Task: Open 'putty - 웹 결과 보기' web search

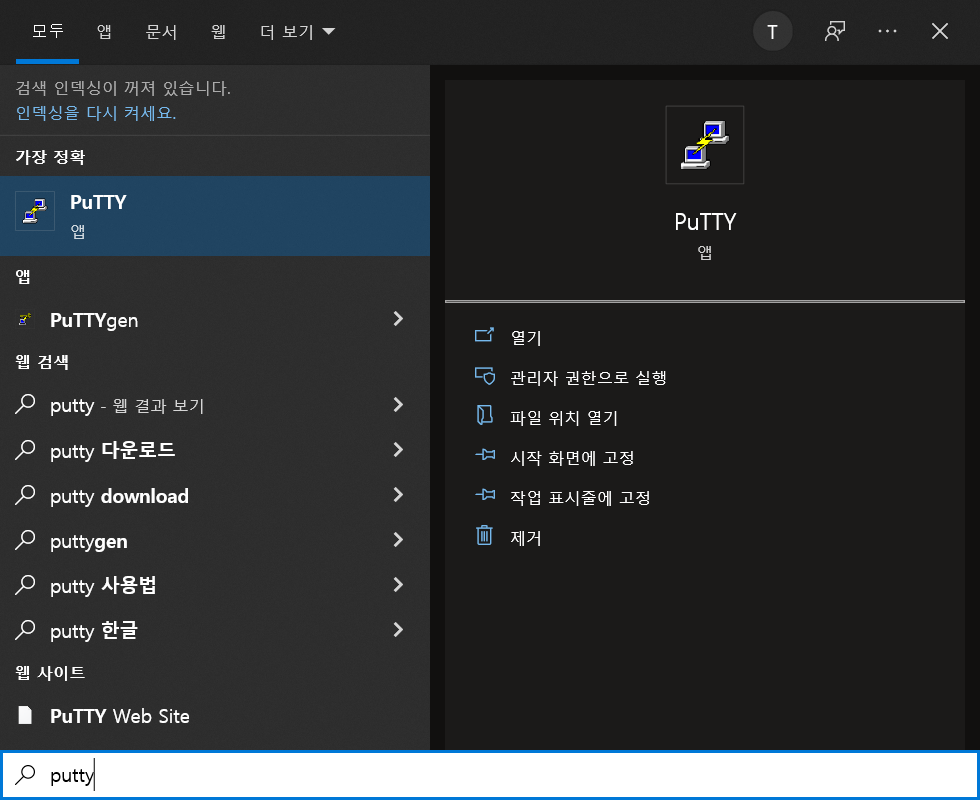Action: [x=214, y=405]
